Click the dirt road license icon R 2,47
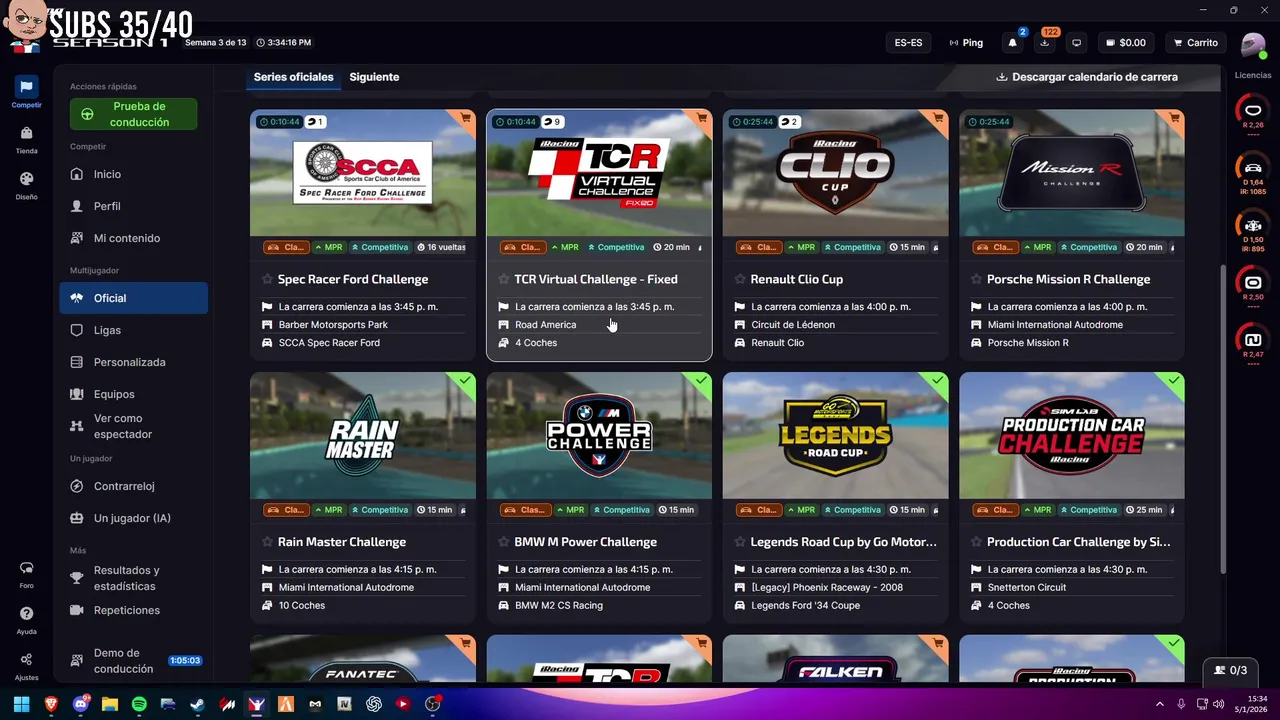 click(x=1253, y=340)
